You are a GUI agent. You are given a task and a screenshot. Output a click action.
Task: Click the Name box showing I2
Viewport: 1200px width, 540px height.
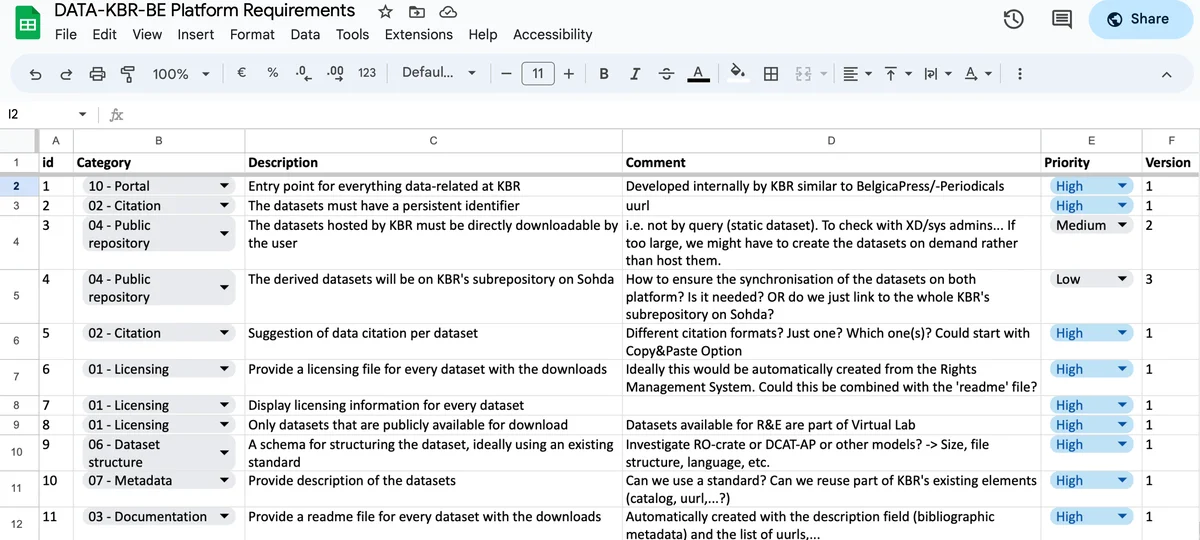coord(40,114)
